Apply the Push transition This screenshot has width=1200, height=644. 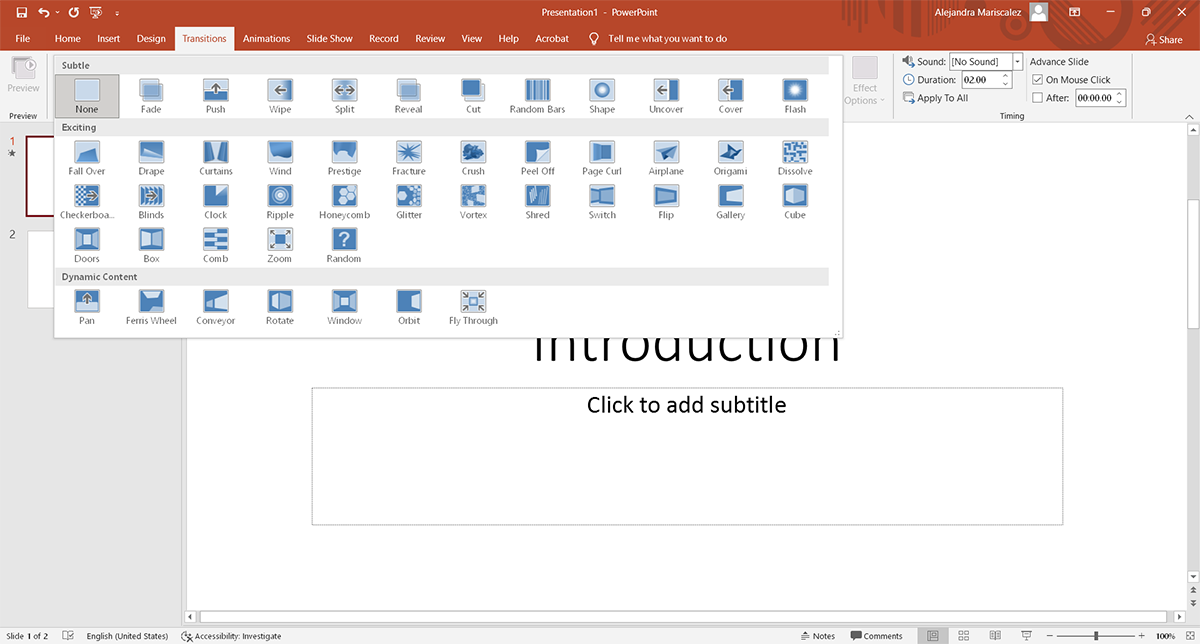(215, 92)
